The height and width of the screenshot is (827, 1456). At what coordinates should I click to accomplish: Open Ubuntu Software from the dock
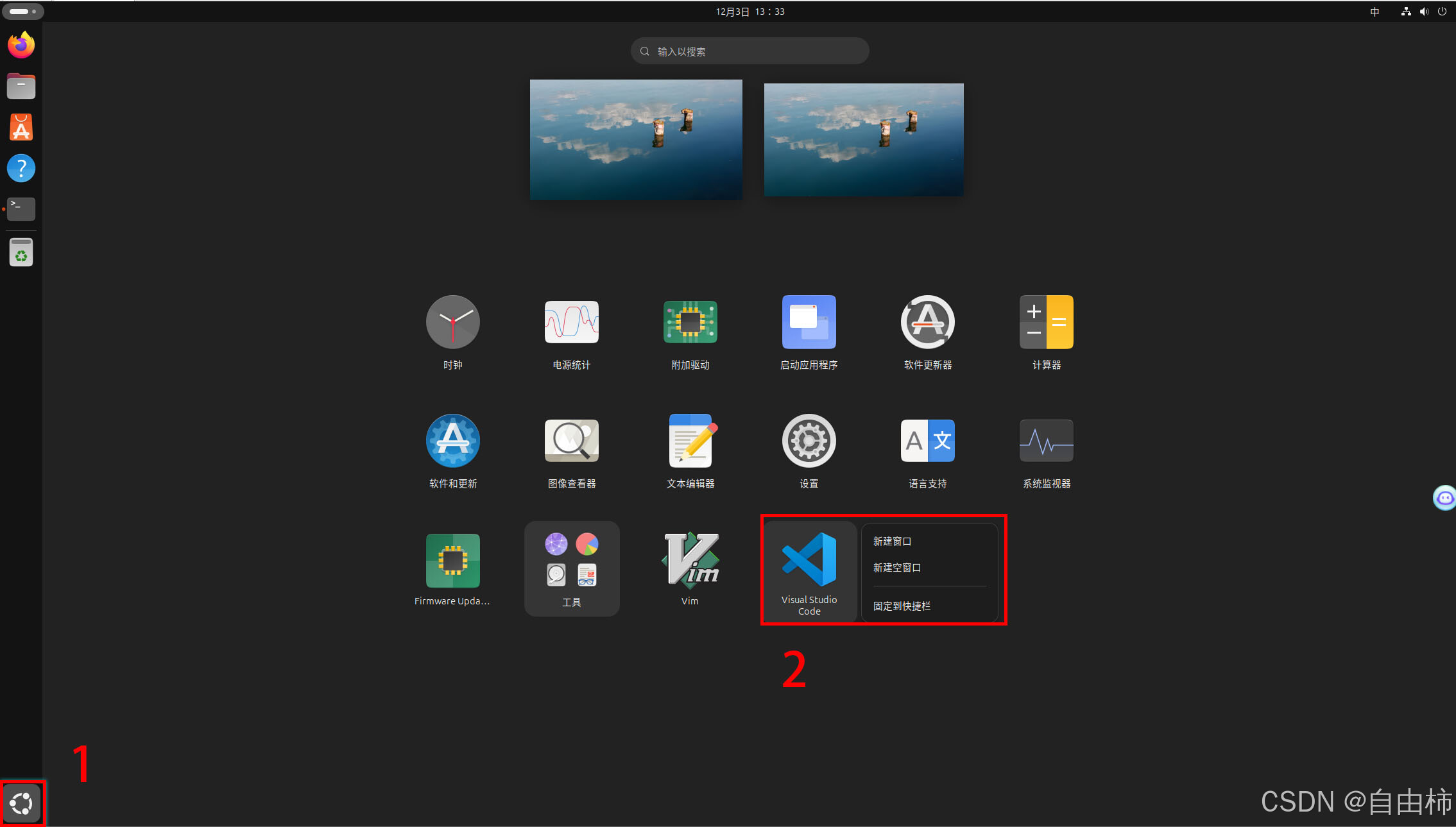[21, 127]
